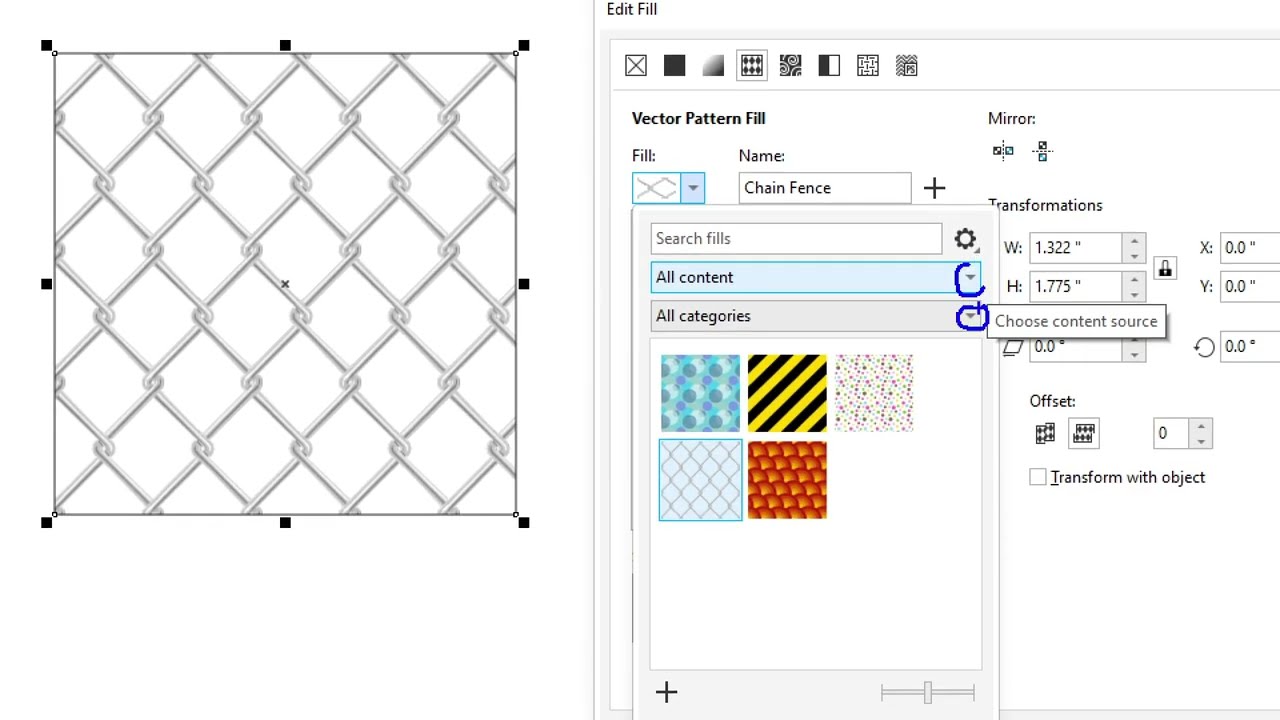
Task: Select the Uniform fill icon
Action: point(675,66)
